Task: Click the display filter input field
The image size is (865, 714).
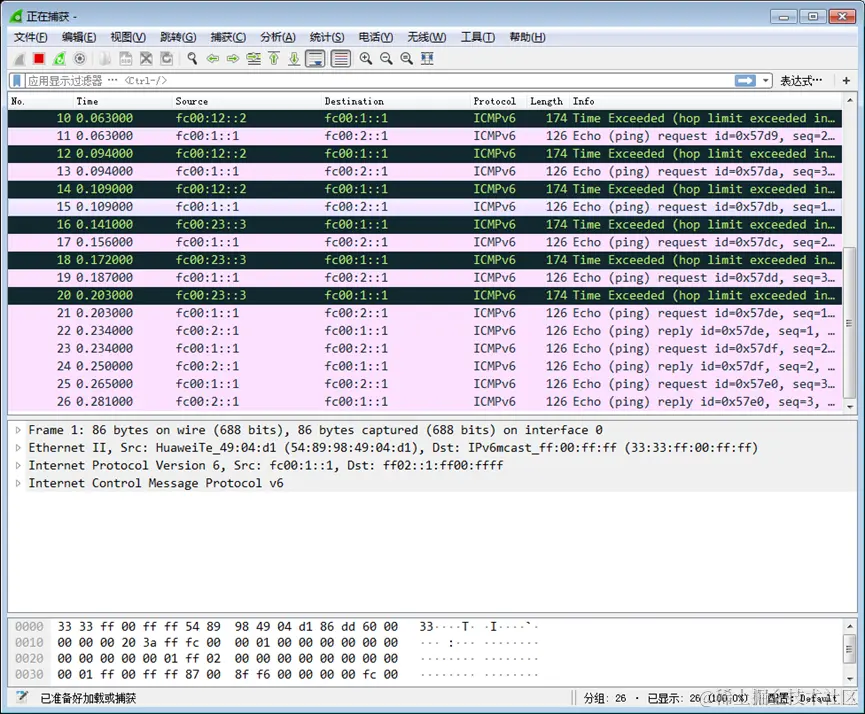Action: (380, 81)
